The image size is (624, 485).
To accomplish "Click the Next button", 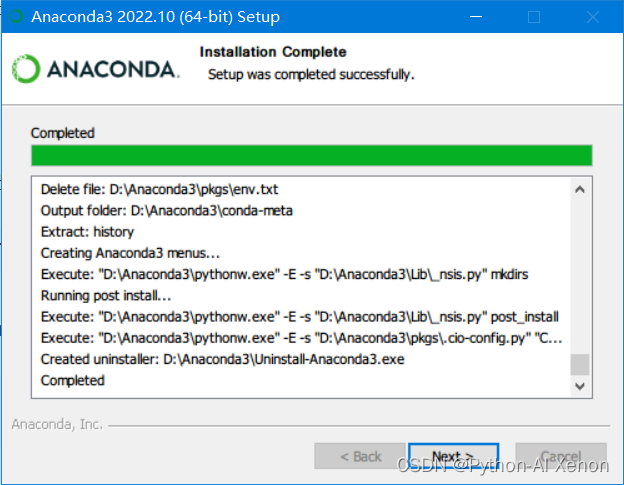I will [453, 456].
